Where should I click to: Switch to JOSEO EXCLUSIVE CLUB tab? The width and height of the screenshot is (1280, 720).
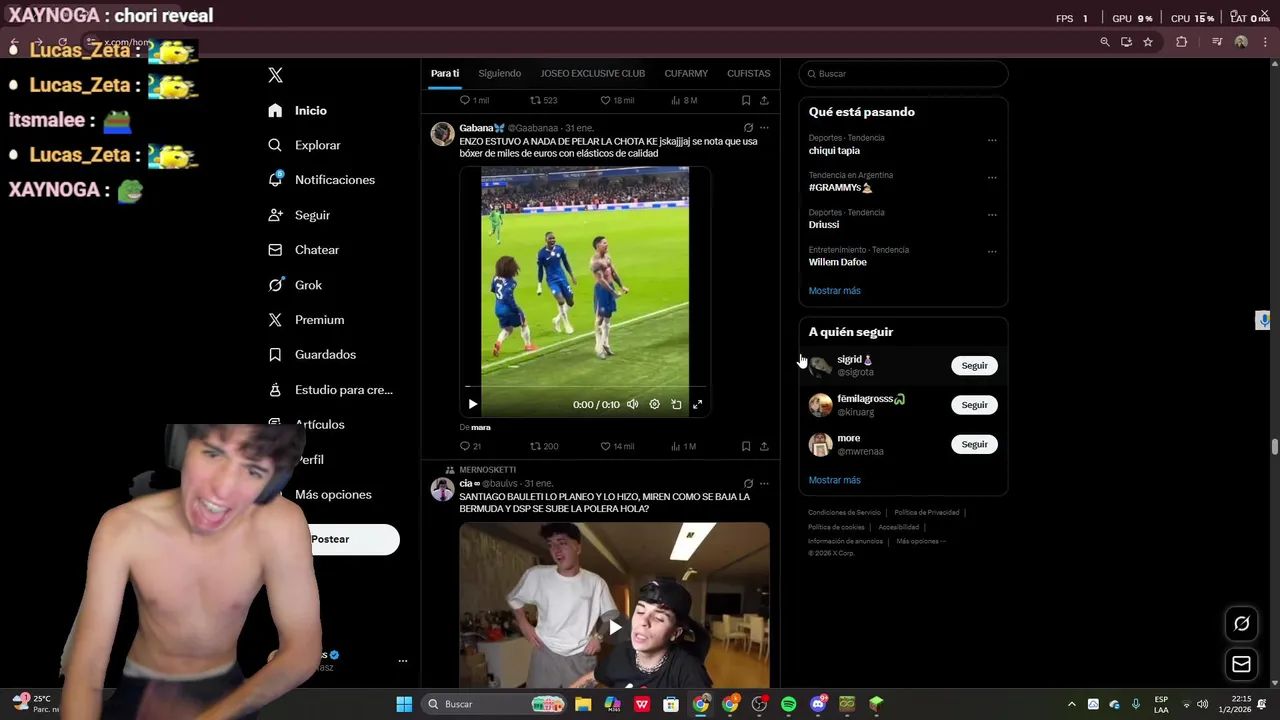click(592, 73)
